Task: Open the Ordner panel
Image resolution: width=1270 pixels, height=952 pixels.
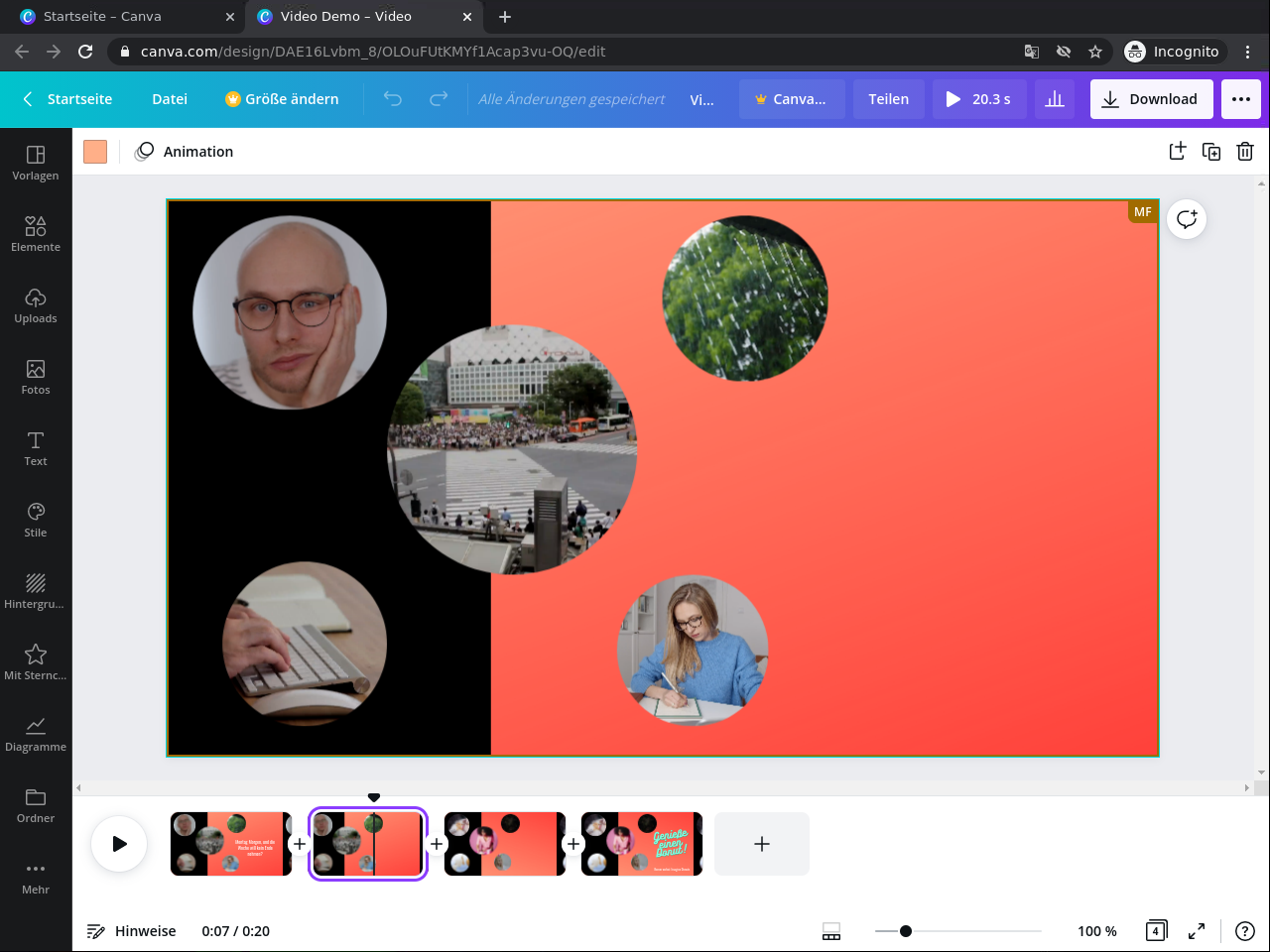Action: click(x=36, y=805)
